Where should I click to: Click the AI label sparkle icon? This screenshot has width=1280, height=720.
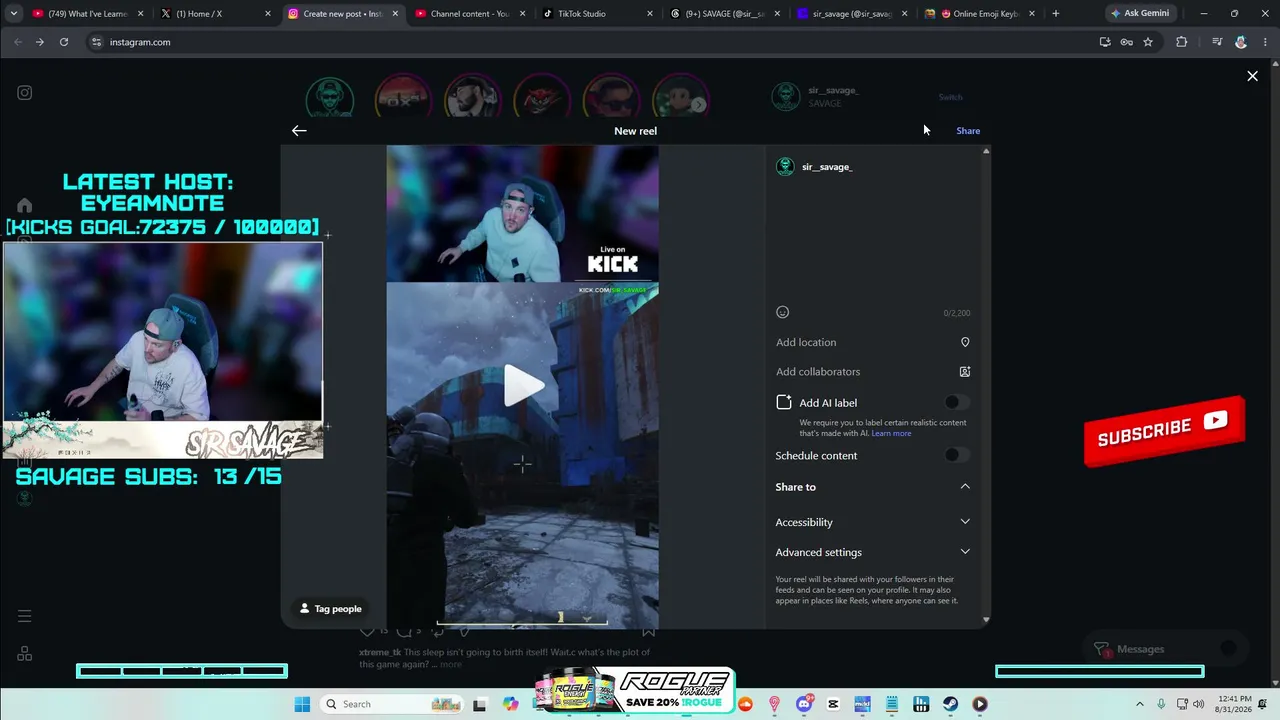coord(784,402)
